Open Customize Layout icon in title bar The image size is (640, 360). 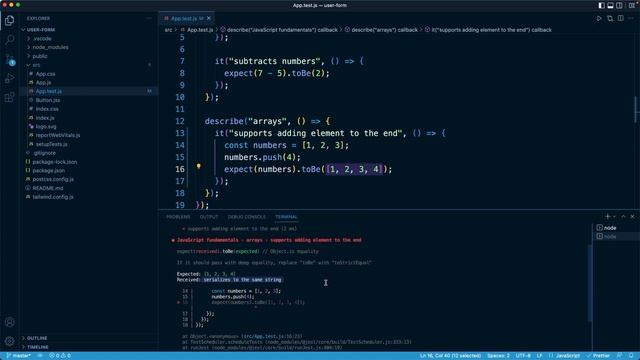(x=632, y=5)
